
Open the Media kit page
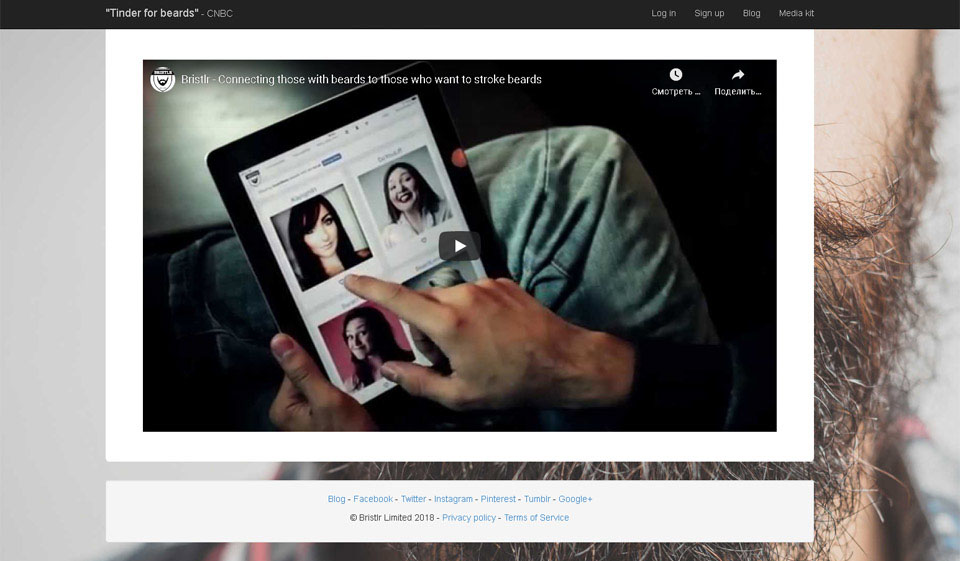[796, 13]
